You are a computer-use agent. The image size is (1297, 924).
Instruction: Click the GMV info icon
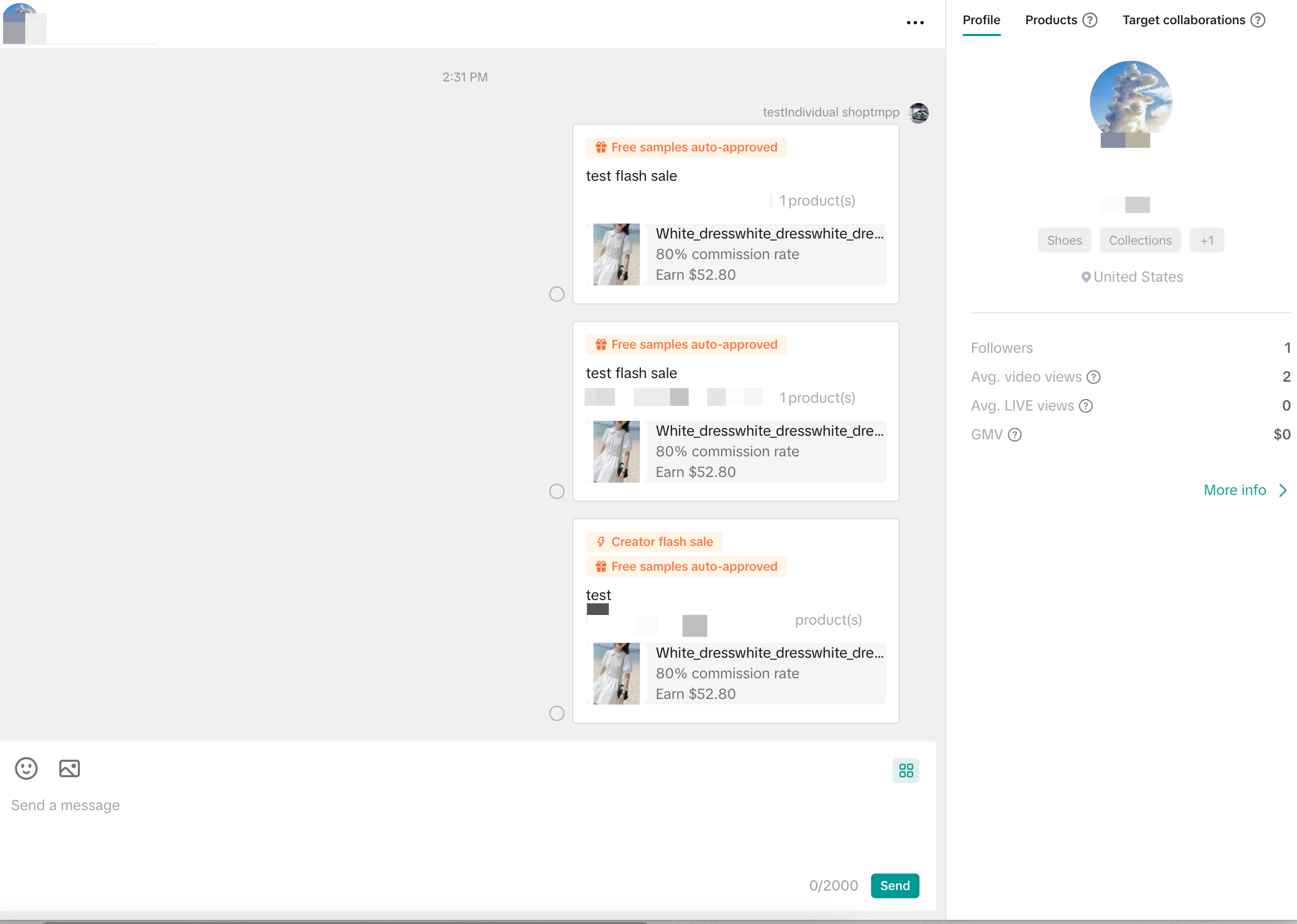pos(1015,435)
